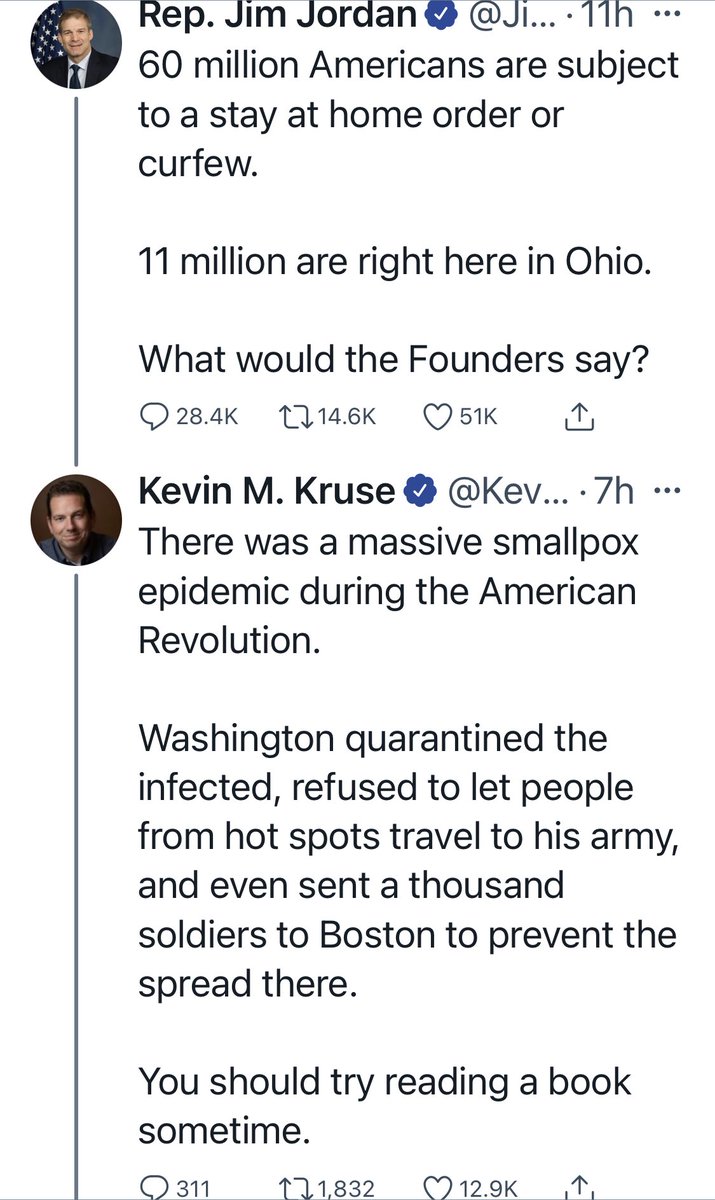Click the Rep. Jim Jordan display name
The image size is (715, 1200).
277,14
